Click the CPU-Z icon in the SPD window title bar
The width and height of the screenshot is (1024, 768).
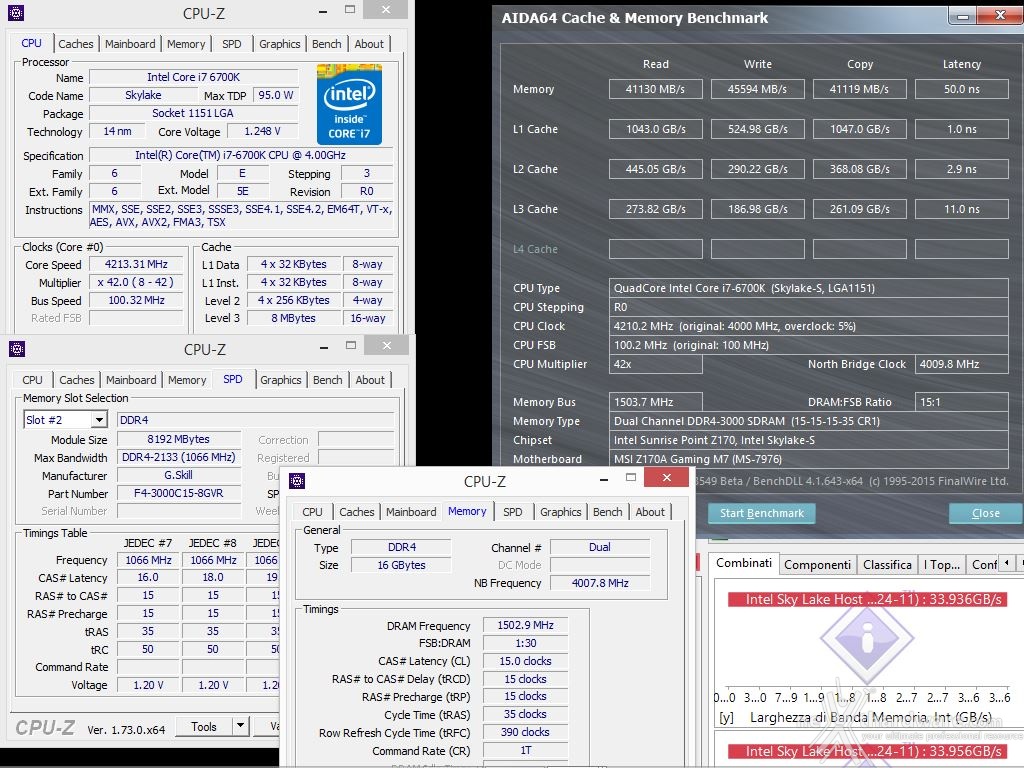17,349
